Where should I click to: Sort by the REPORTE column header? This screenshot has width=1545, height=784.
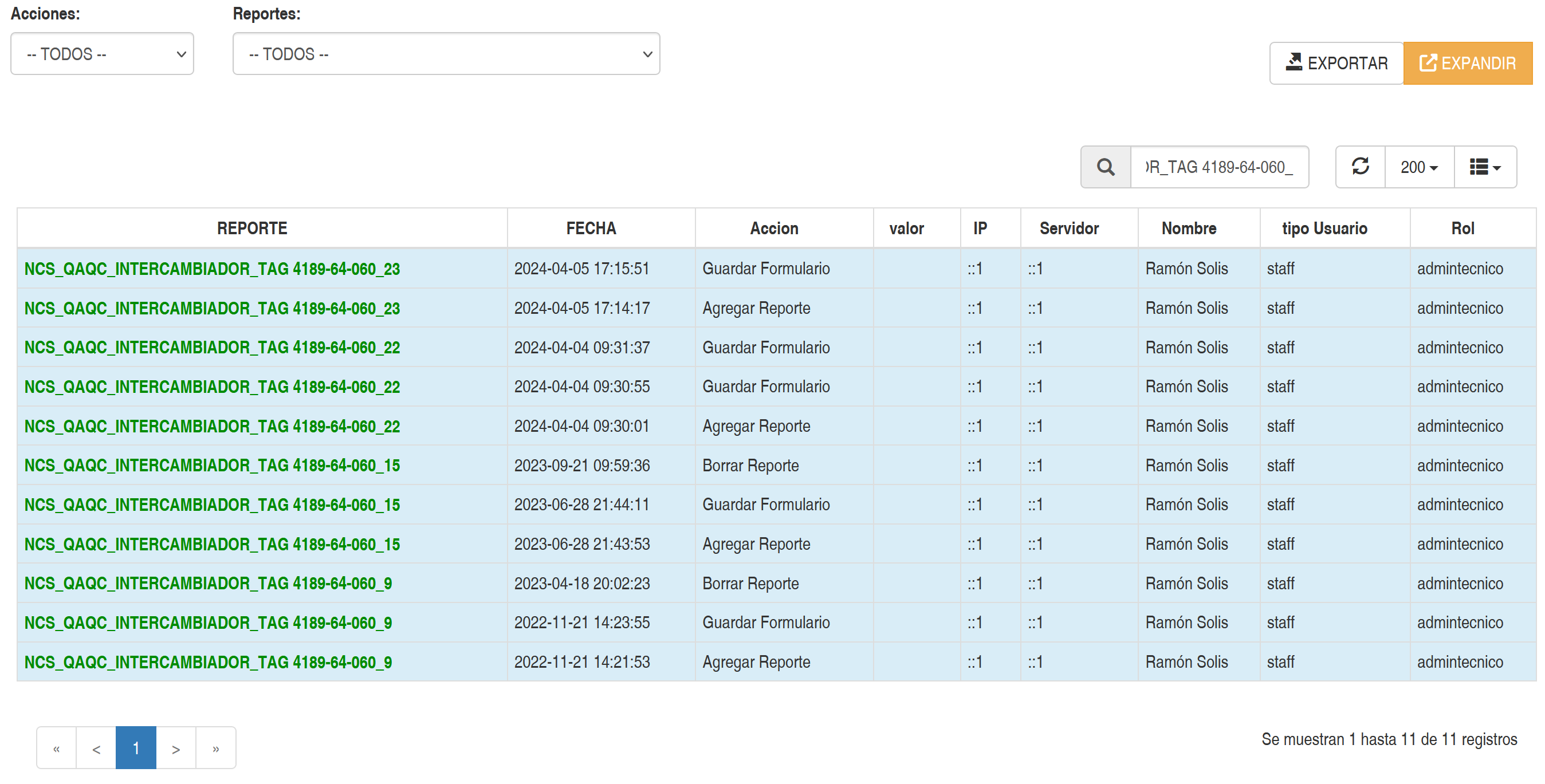coord(252,228)
